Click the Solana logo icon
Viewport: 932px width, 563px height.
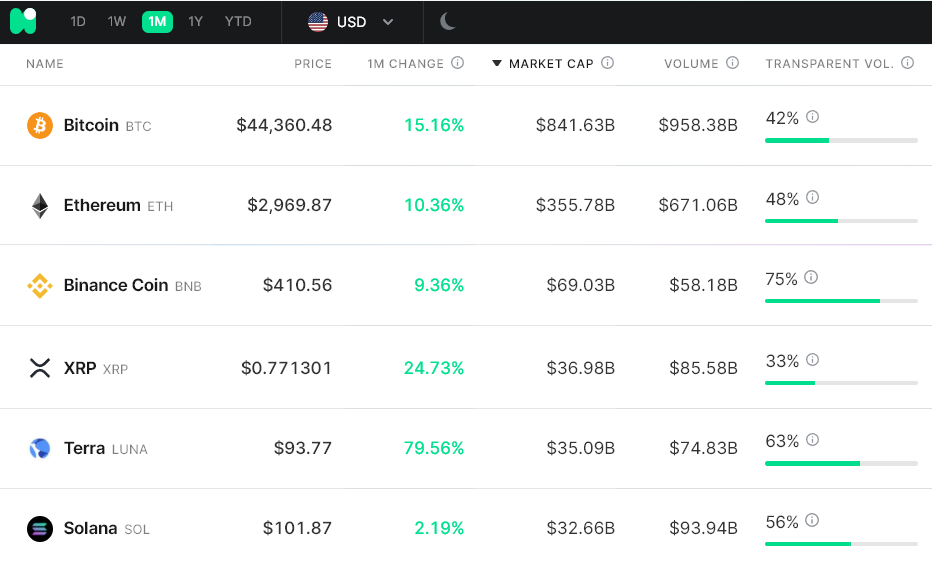click(x=40, y=529)
